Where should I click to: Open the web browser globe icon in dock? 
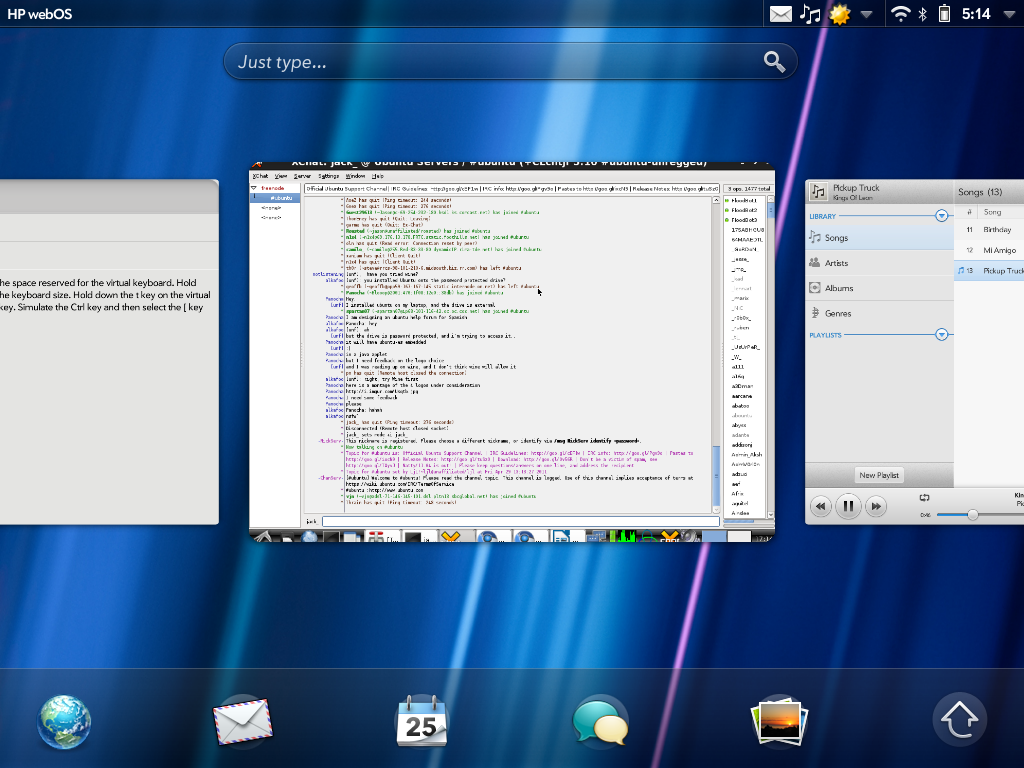click(x=65, y=722)
